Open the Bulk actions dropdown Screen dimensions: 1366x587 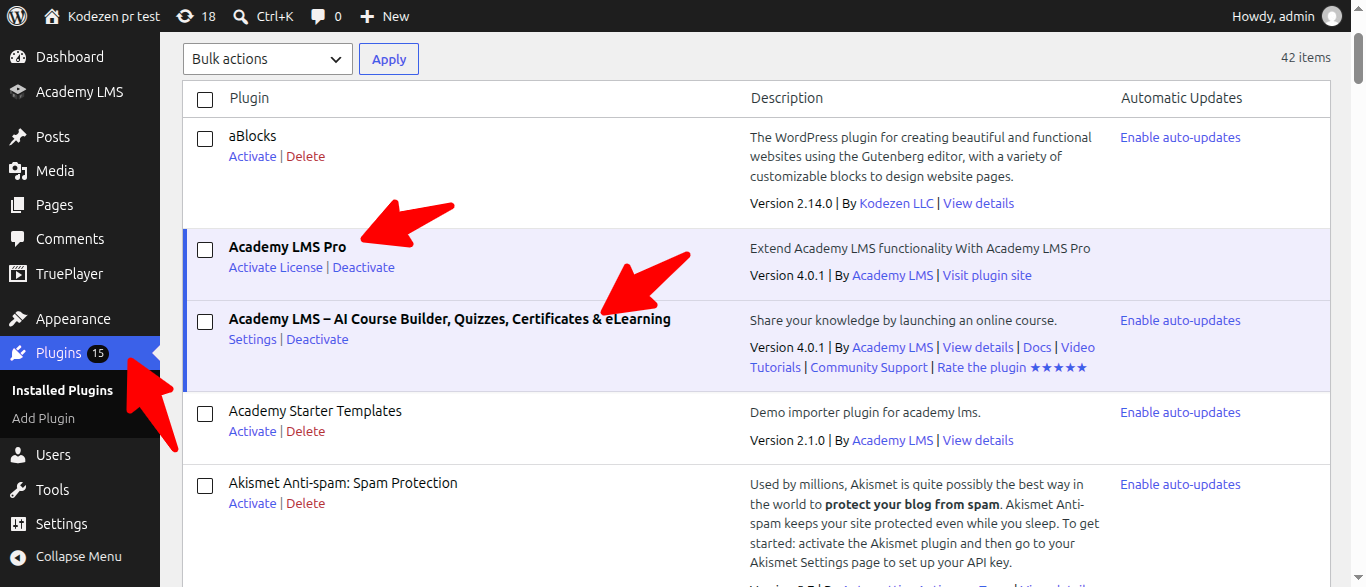coord(268,59)
